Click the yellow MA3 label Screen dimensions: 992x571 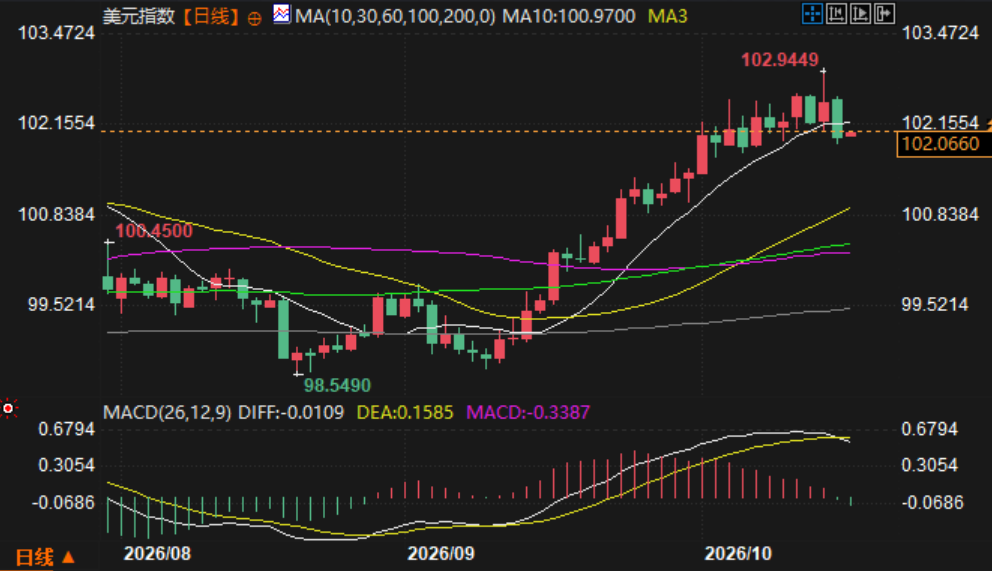pos(667,16)
